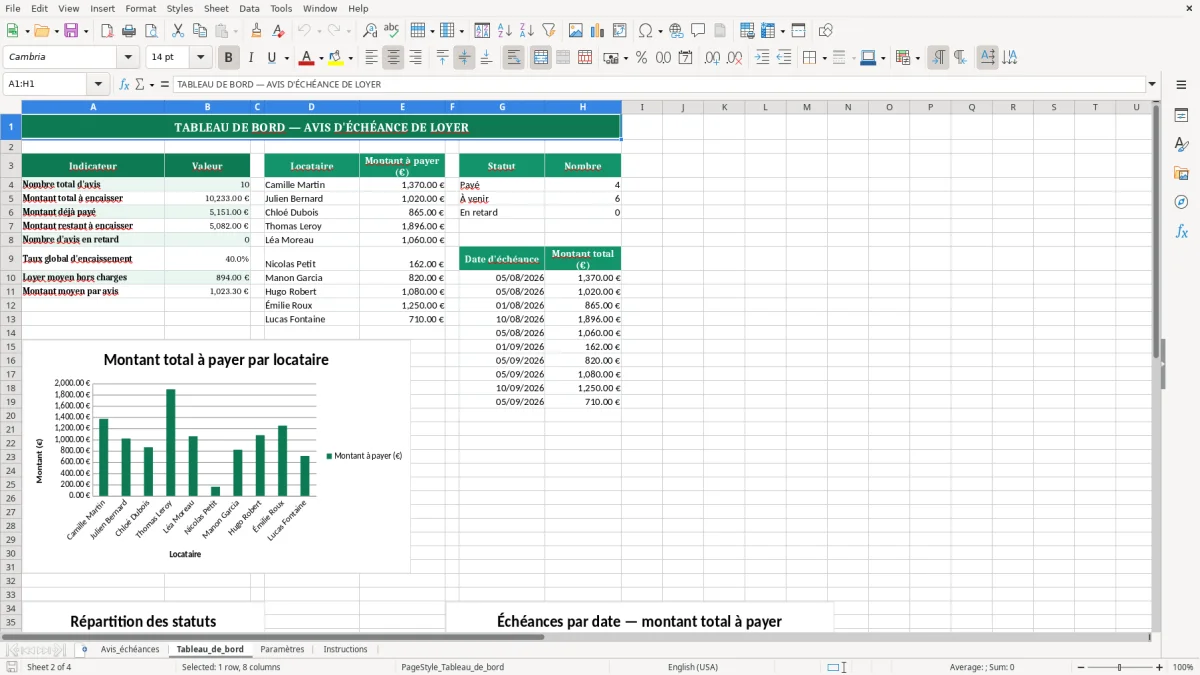Switch to the Instructions sheet tab
Image resolution: width=1200 pixels, height=675 pixels.
click(345, 649)
